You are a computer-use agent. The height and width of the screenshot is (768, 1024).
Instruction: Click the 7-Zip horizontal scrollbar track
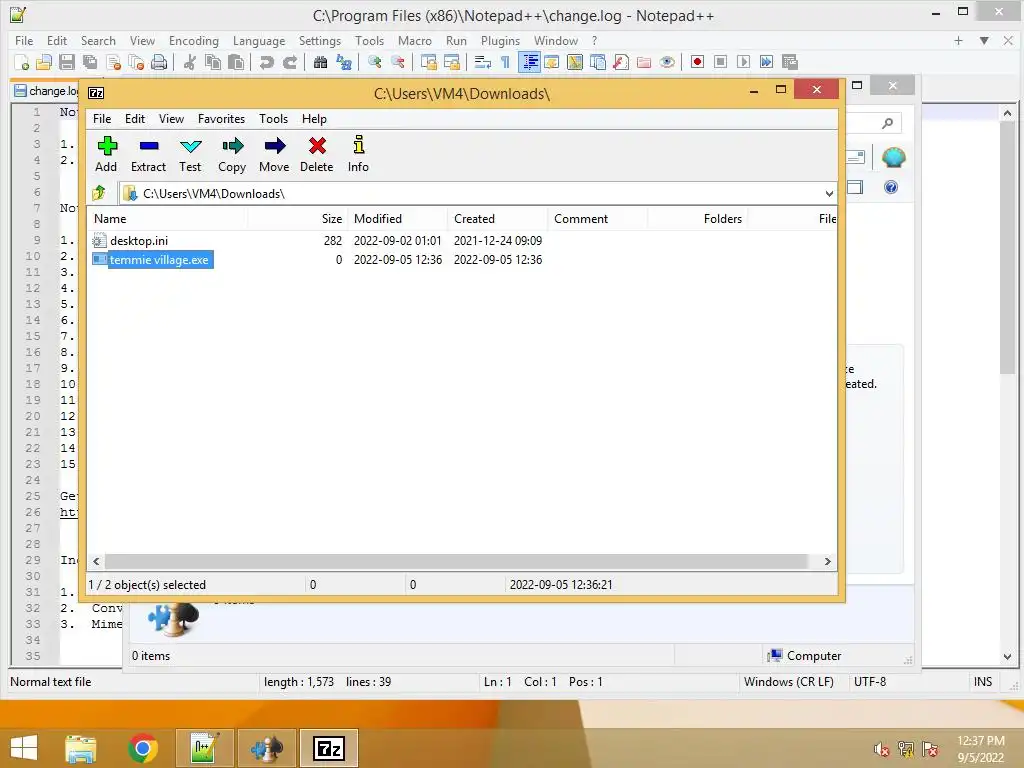[456, 562]
